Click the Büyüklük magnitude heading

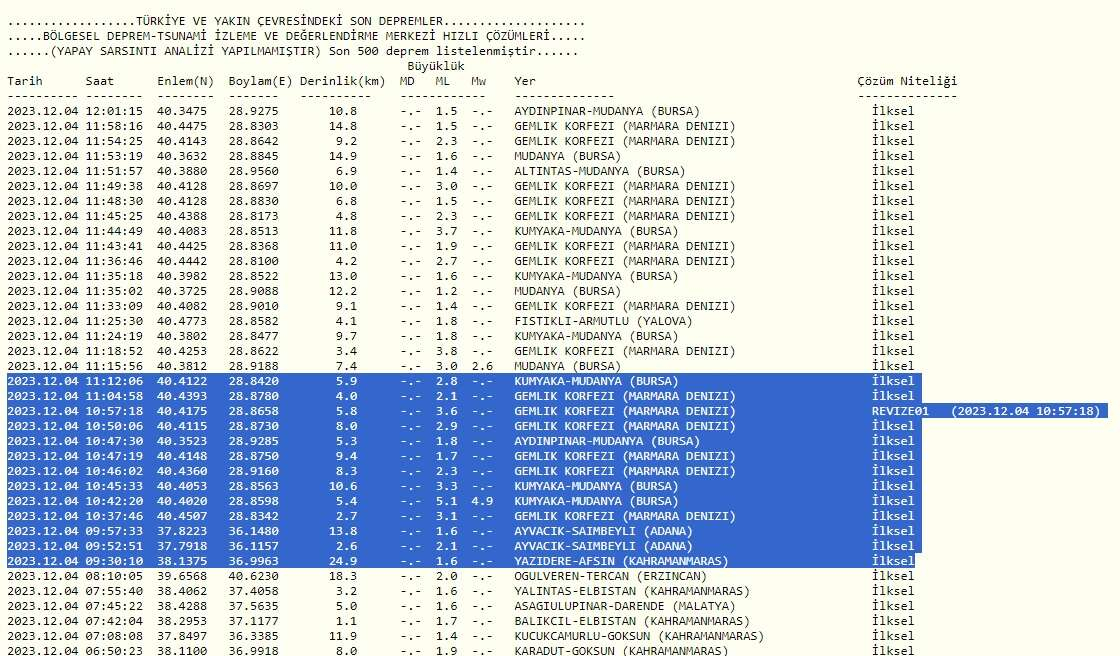(x=436, y=66)
